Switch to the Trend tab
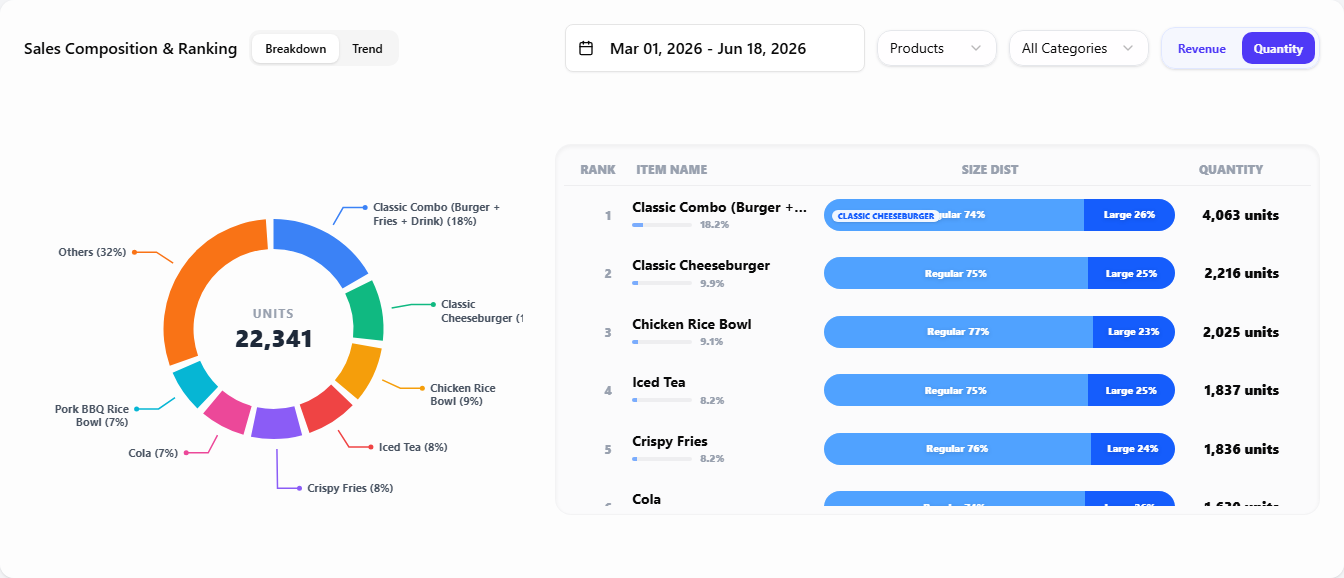The image size is (1344, 578). point(367,48)
